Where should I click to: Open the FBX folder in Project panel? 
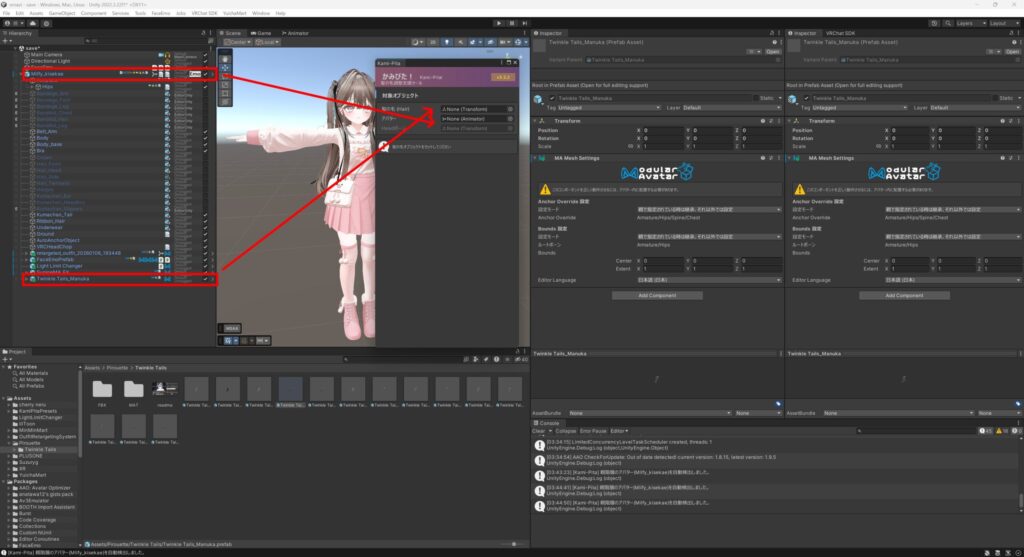[101, 388]
